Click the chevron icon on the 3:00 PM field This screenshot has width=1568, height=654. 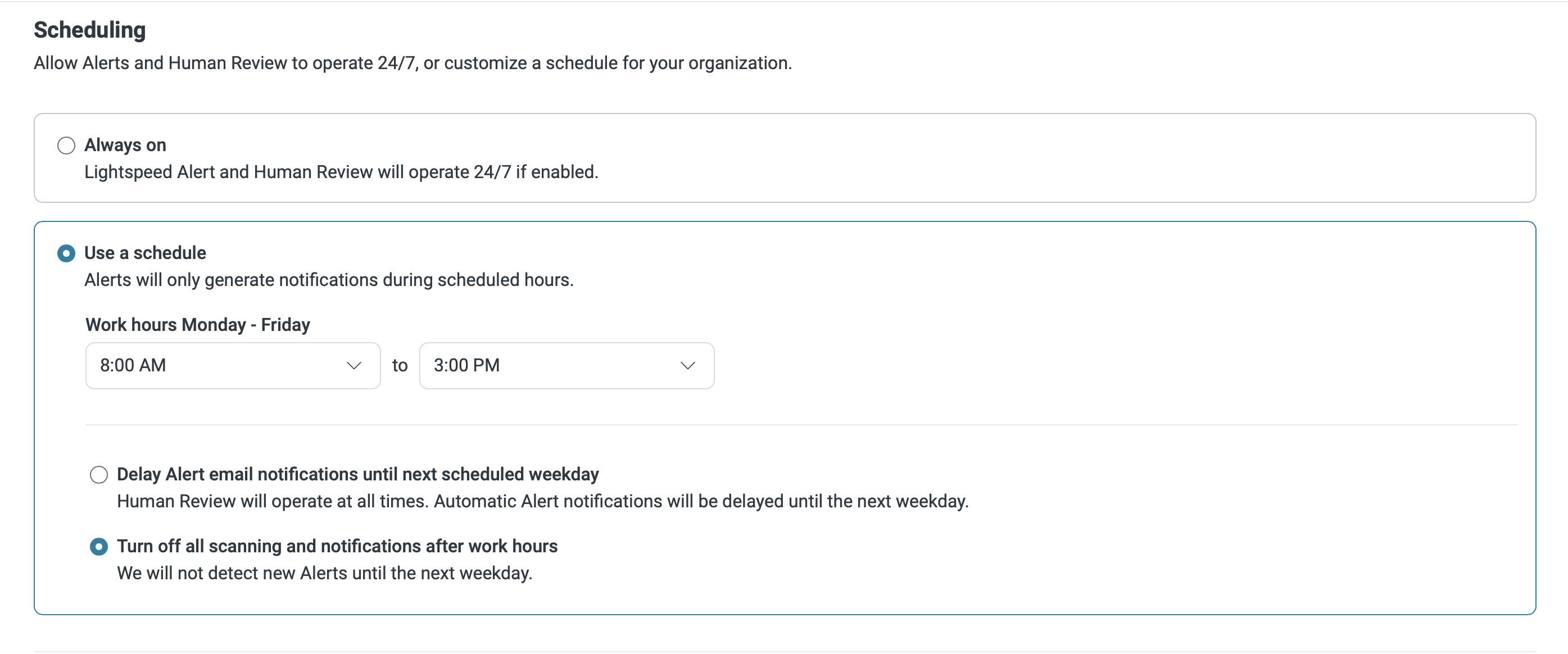[x=687, y=366]
